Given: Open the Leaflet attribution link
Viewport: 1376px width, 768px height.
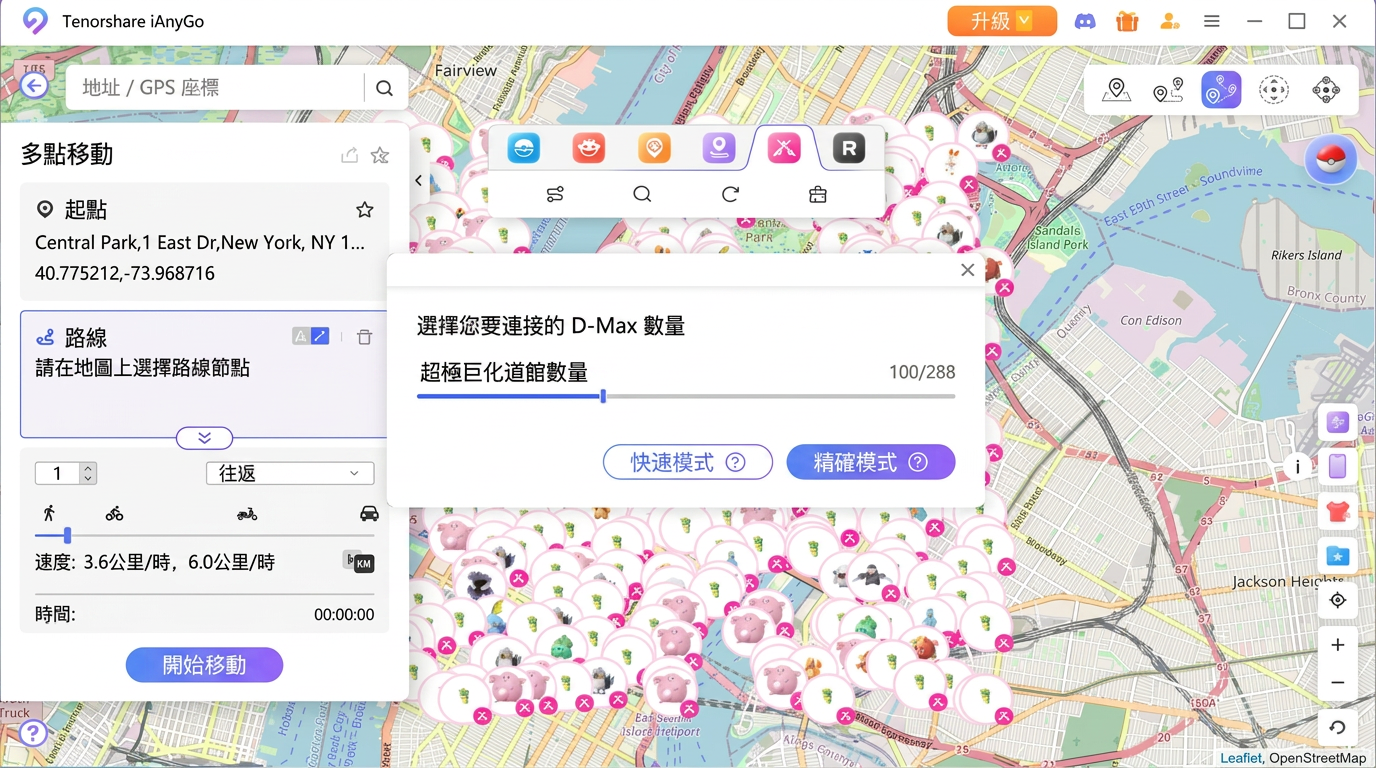Looking at the screenshot, I should point(1241,758).
